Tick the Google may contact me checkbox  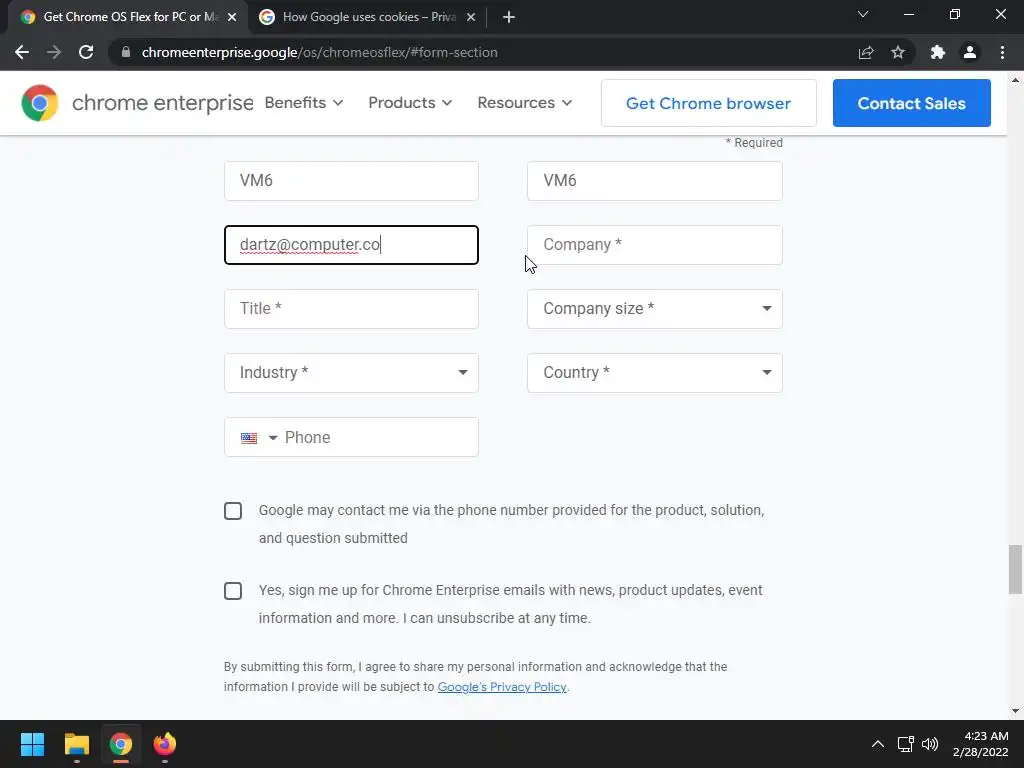click(x=233, y=511)
